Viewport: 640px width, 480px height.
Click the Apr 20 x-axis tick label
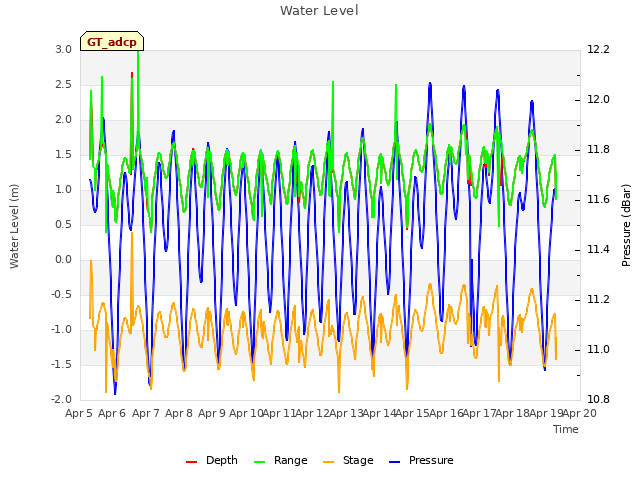579,413
